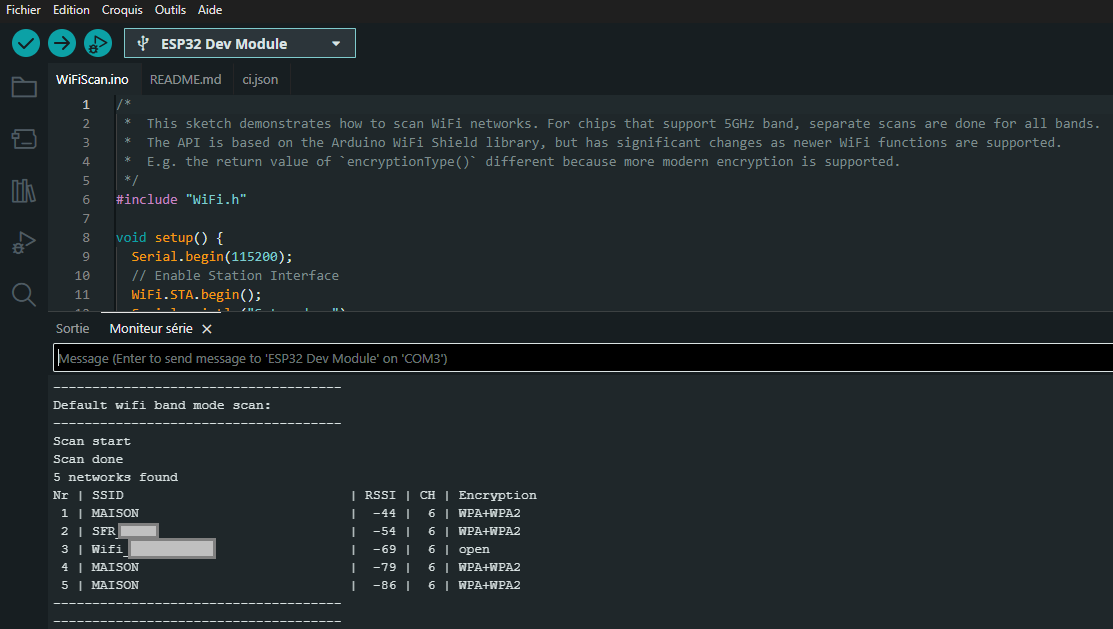Open the Search magnifier icon in sidebar
Screen dimensions: 1113x629
(x=24, y=294)
